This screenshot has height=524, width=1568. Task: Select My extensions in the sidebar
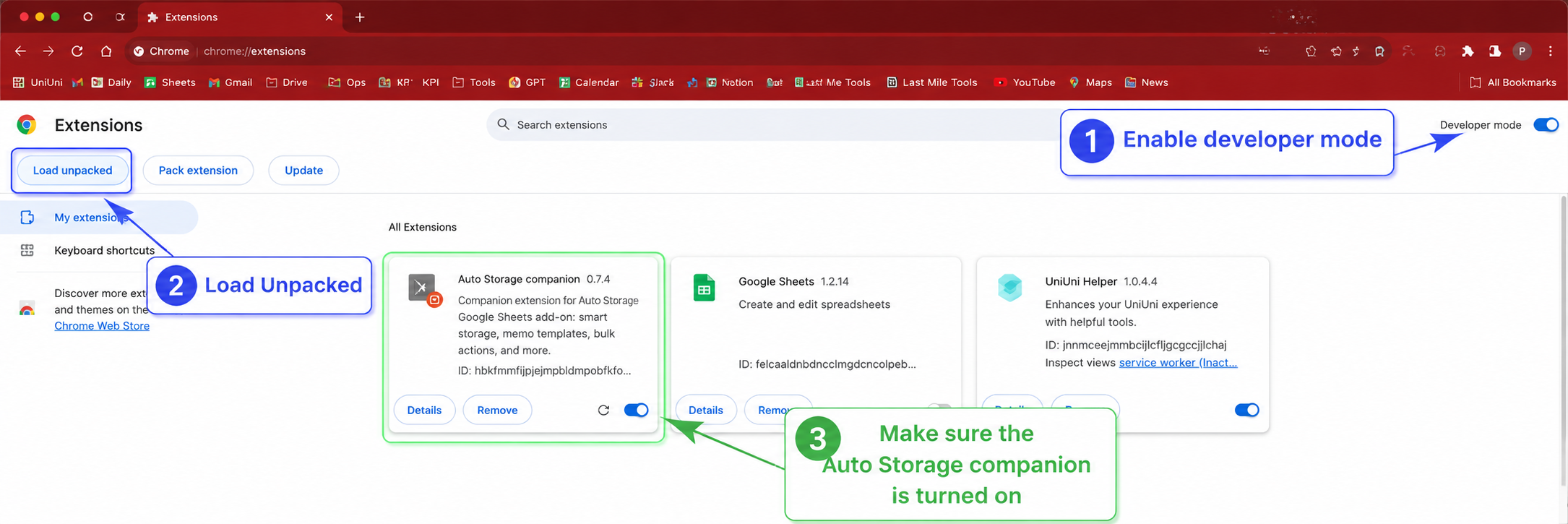pos(99,218)
